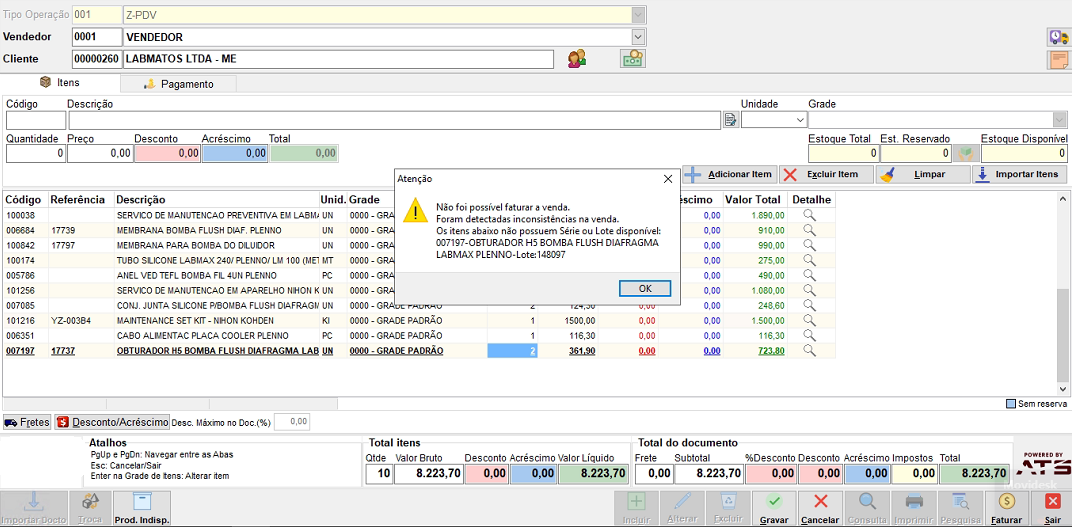Switch to the Pagamento tab

178,84
